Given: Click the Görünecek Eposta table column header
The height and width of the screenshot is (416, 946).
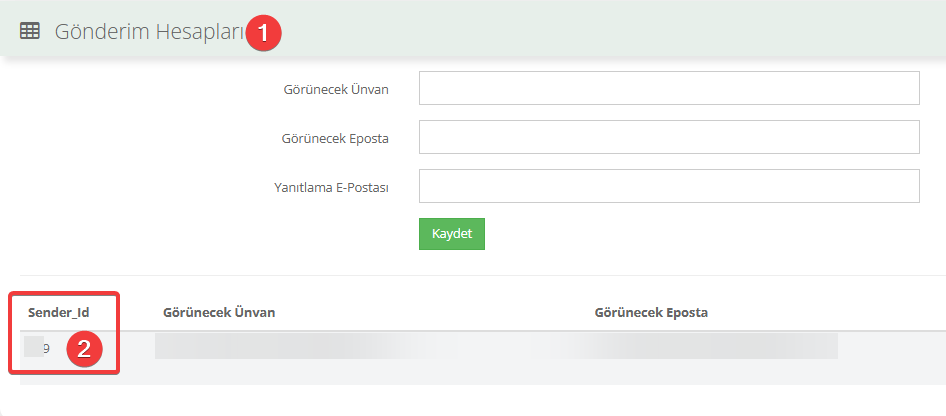Looking at the screenshot, I should pos(651,313).
